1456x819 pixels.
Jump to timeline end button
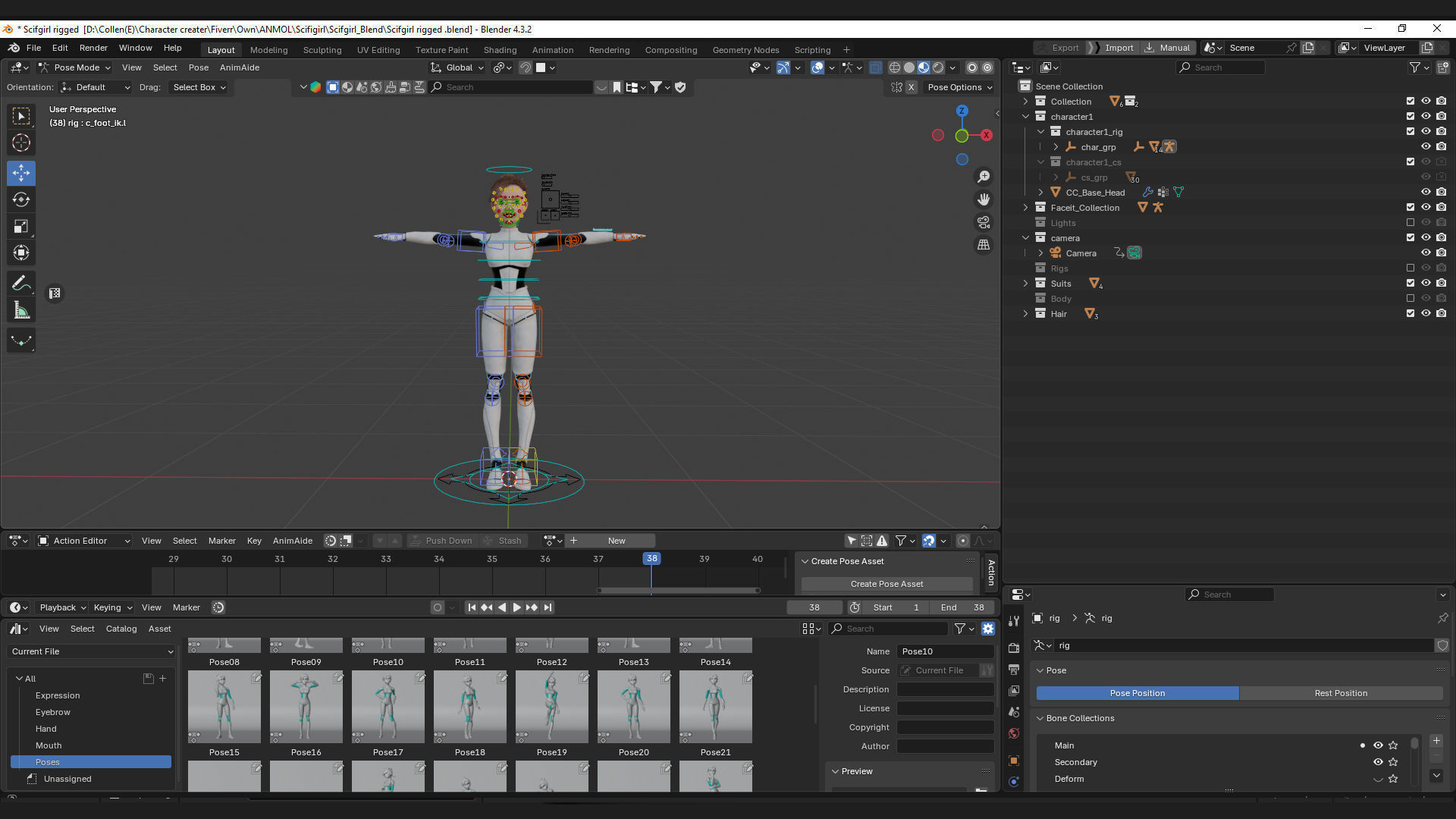click(x=548, y=607)
